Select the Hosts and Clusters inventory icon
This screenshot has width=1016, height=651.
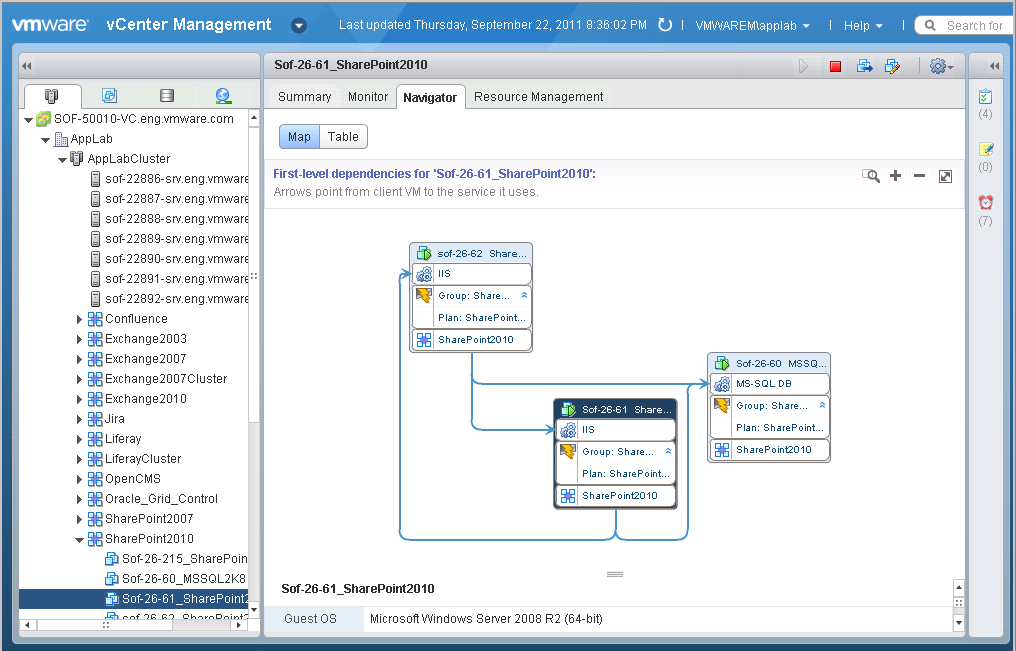pos(52,95)
